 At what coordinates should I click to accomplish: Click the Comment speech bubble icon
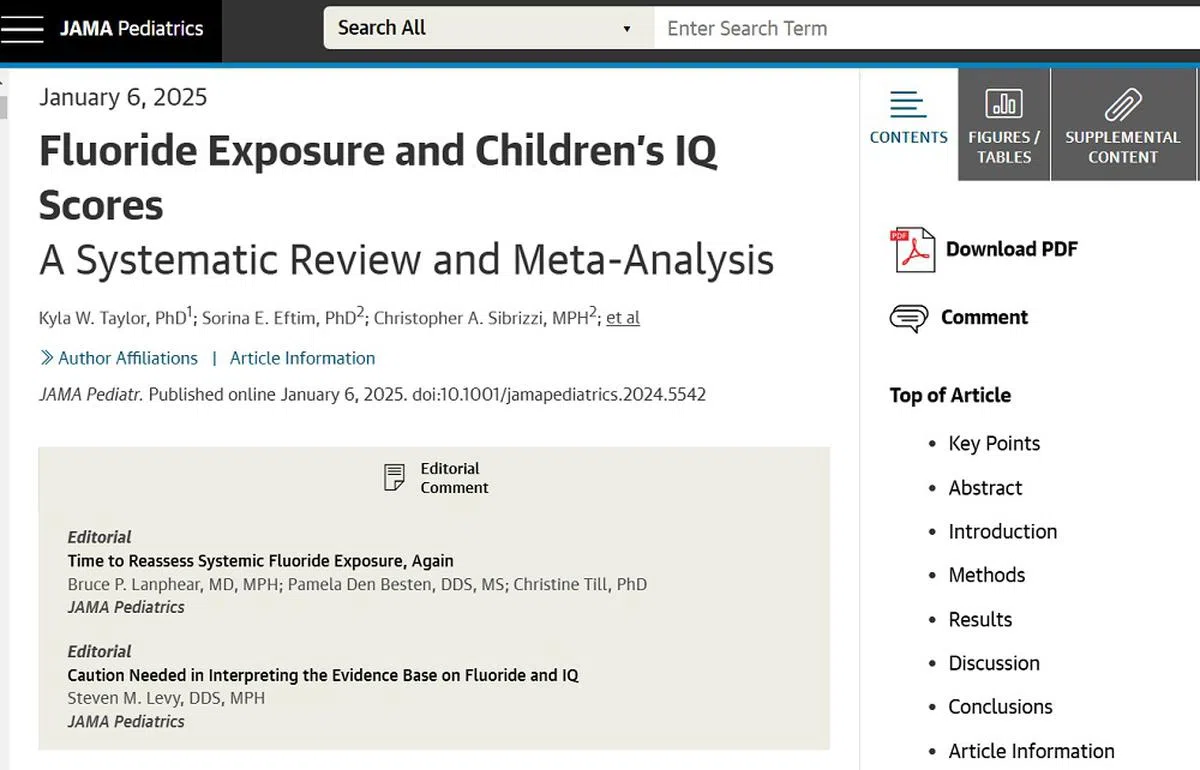908,318
